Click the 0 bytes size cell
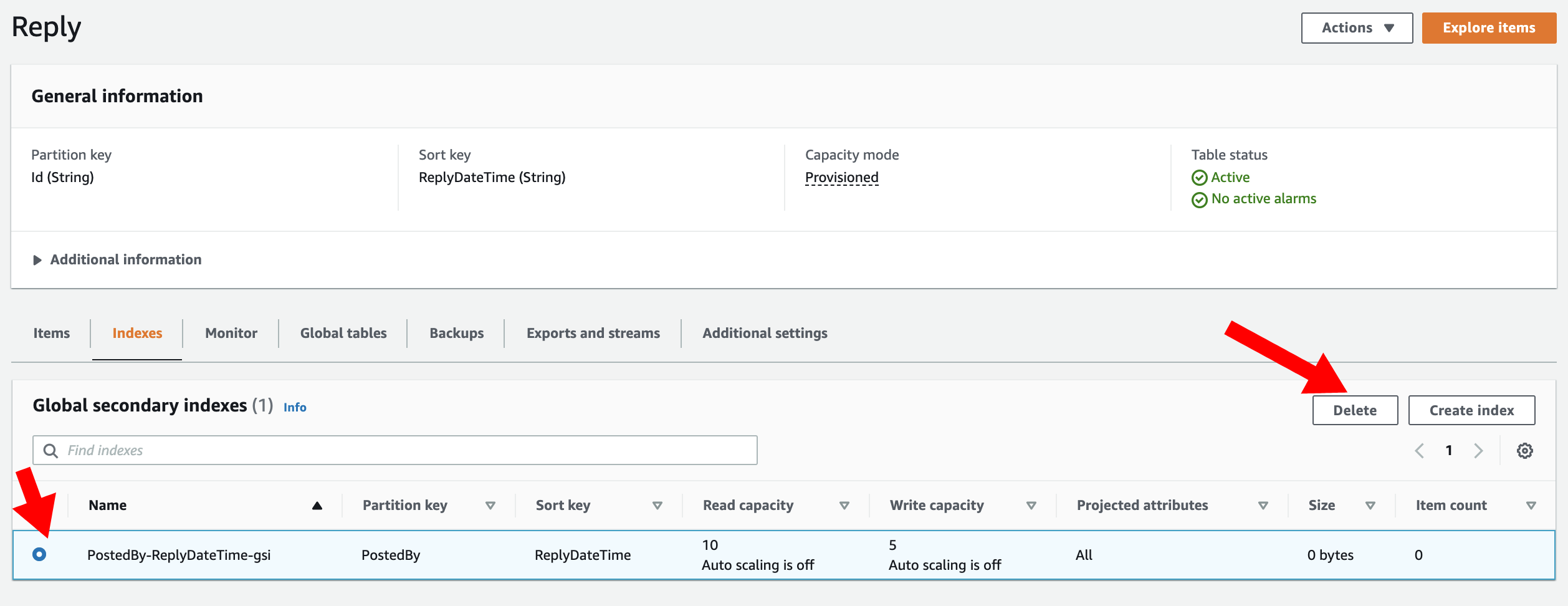The width and height of the screenshot is (1568, 606). click(x=1330, y=555)
